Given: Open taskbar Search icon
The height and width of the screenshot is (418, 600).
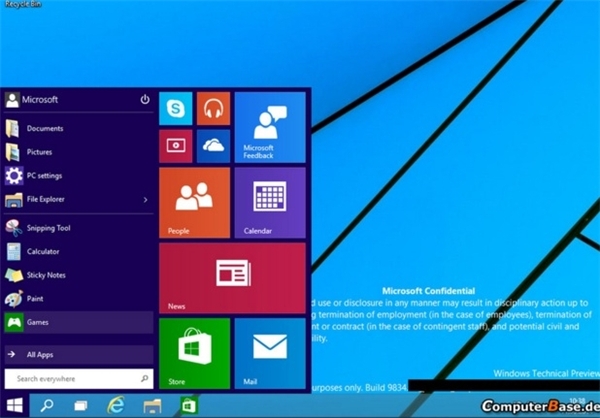Looking at the screenshot, I should click(47, 405).
